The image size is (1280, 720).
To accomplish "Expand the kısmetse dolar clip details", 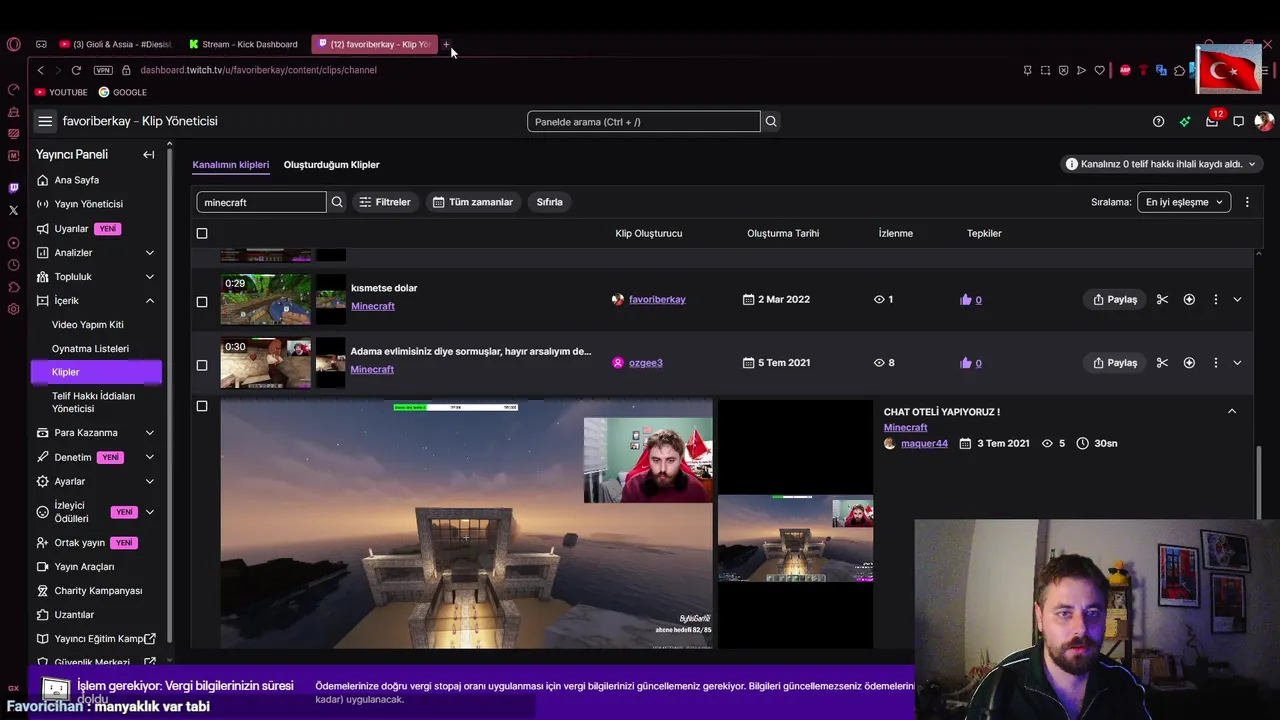I will click(1237, 299).
